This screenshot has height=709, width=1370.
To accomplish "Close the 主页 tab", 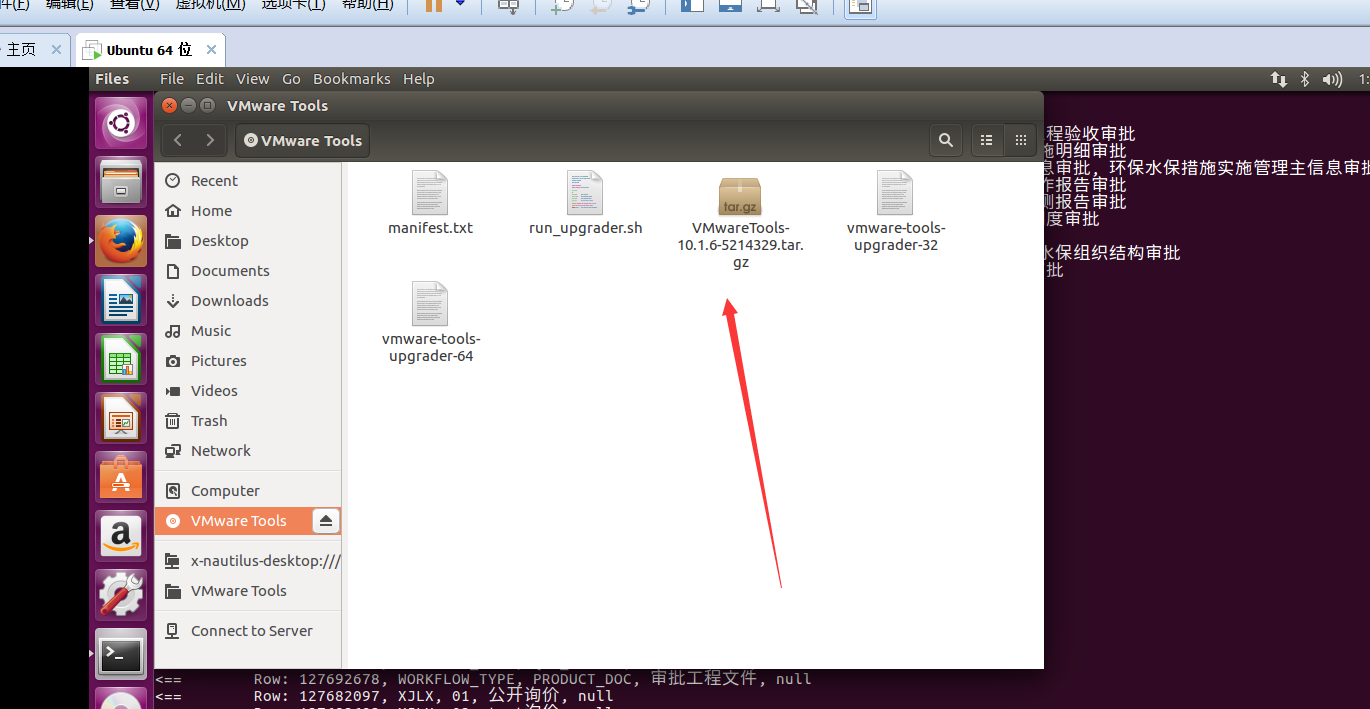I will pos(57,50).
